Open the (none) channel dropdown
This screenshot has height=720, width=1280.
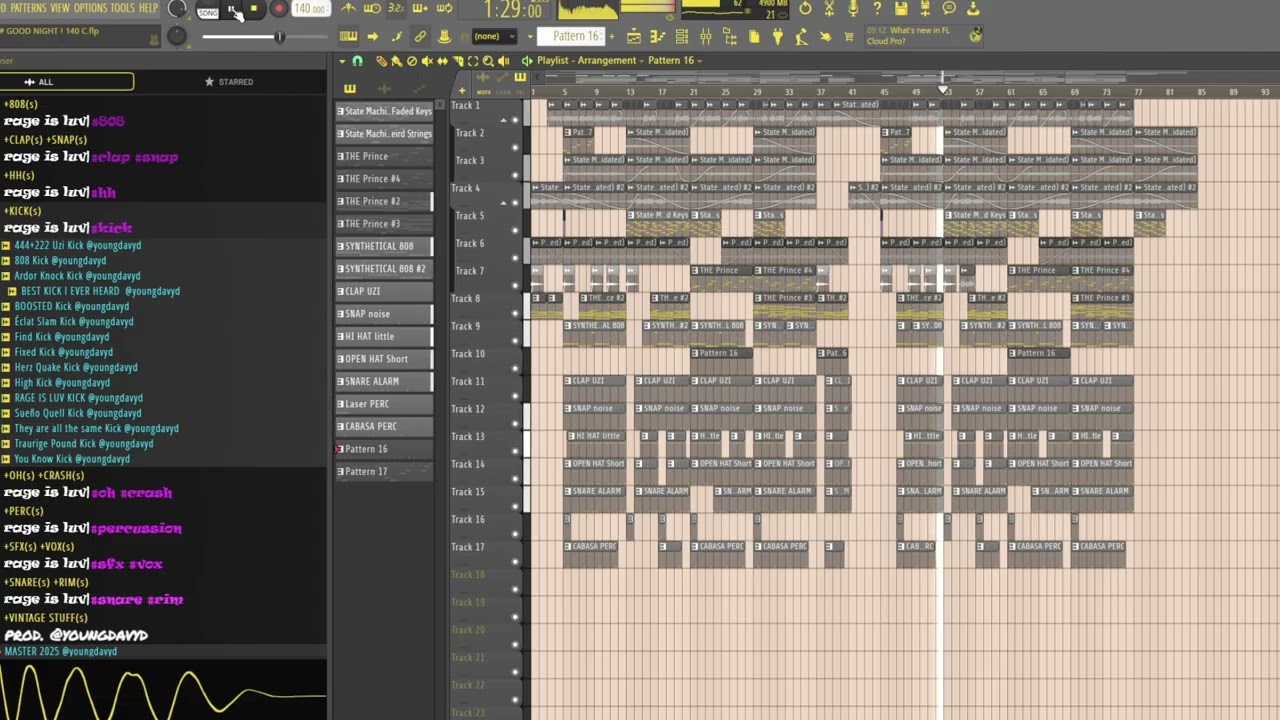coord(494,36)
